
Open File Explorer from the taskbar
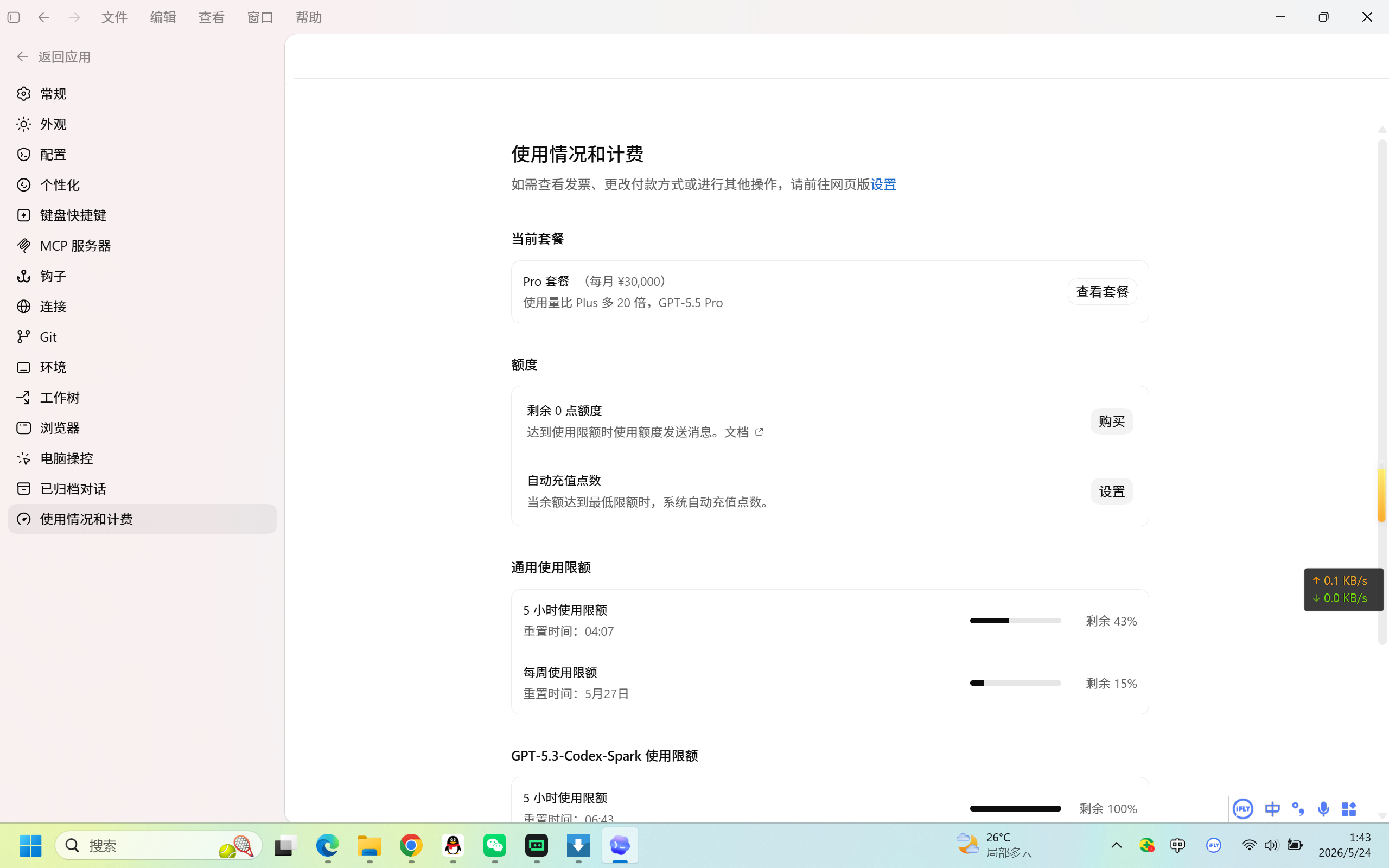tap(369, 846)
